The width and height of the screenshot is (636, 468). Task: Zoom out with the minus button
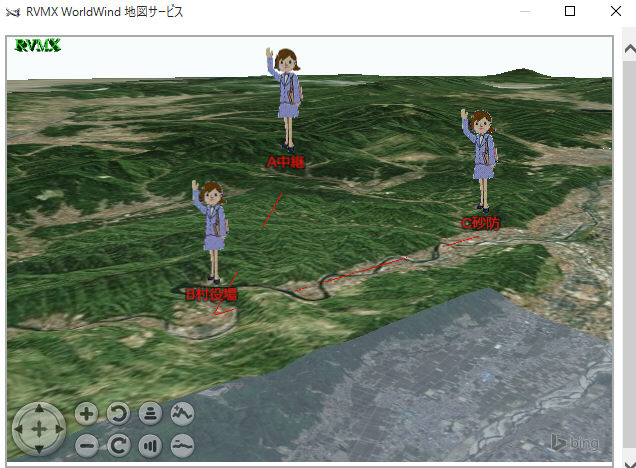click(87, 445)
